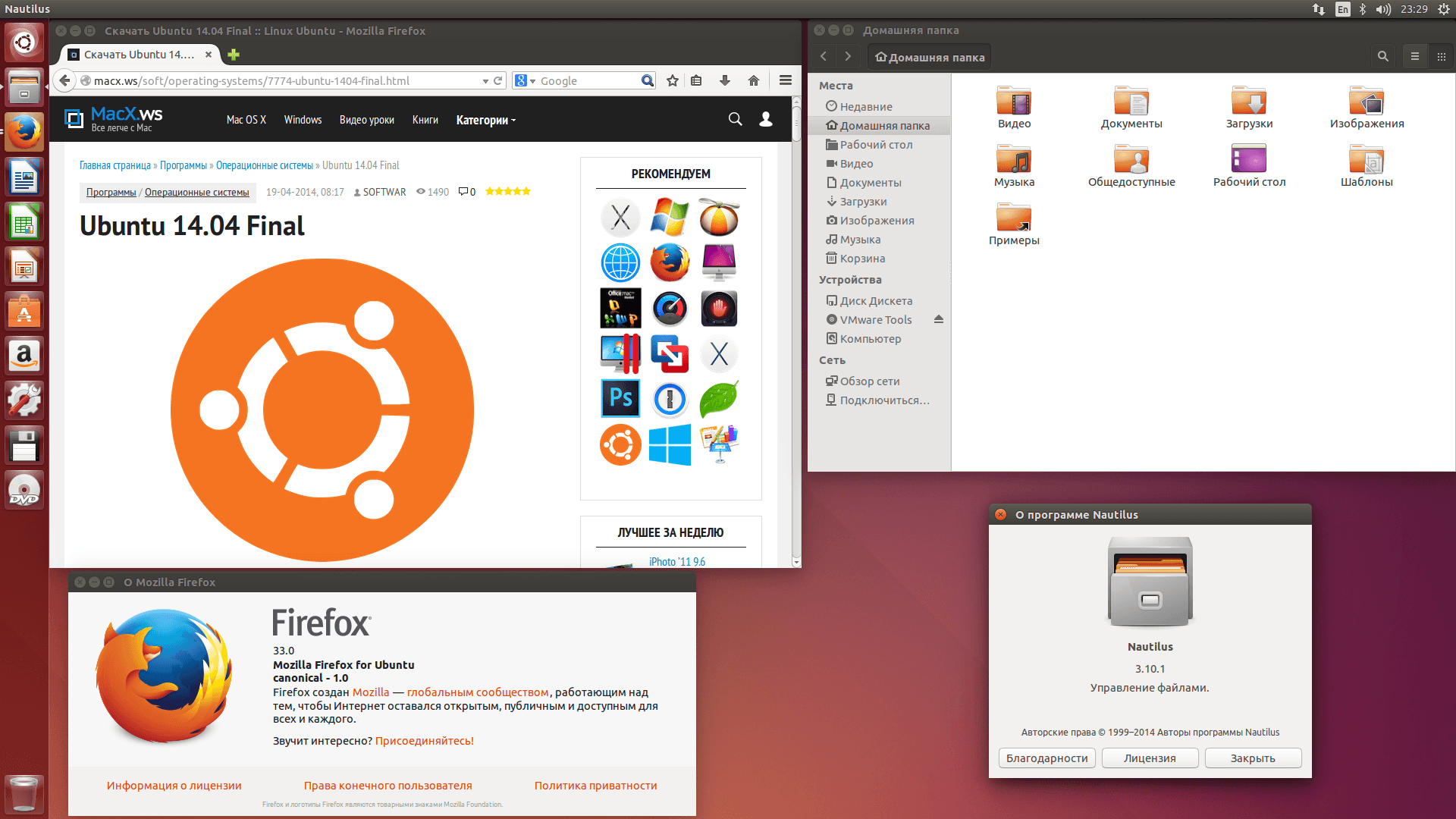Open Права конечного пользователя link
Image resolution: width=1456 pixels, height=819 pixels.
388,786
